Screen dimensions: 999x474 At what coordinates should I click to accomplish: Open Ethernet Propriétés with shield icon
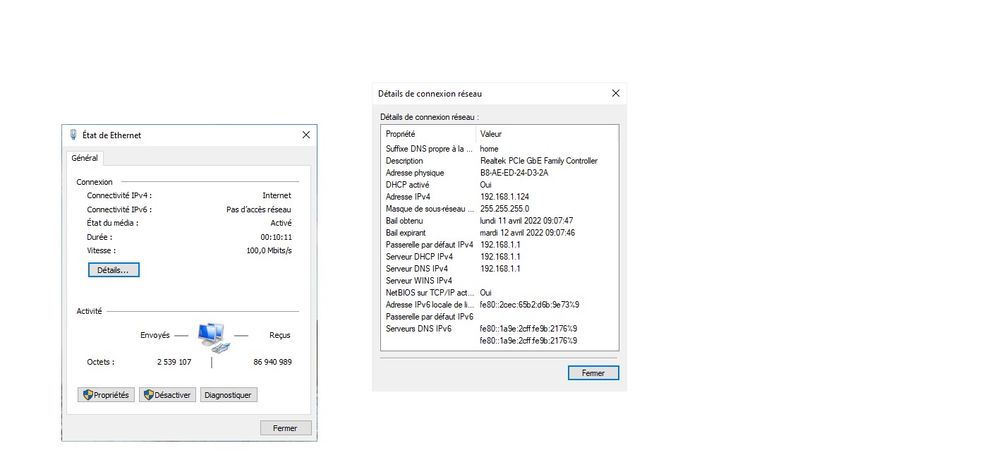pos(106,395)
